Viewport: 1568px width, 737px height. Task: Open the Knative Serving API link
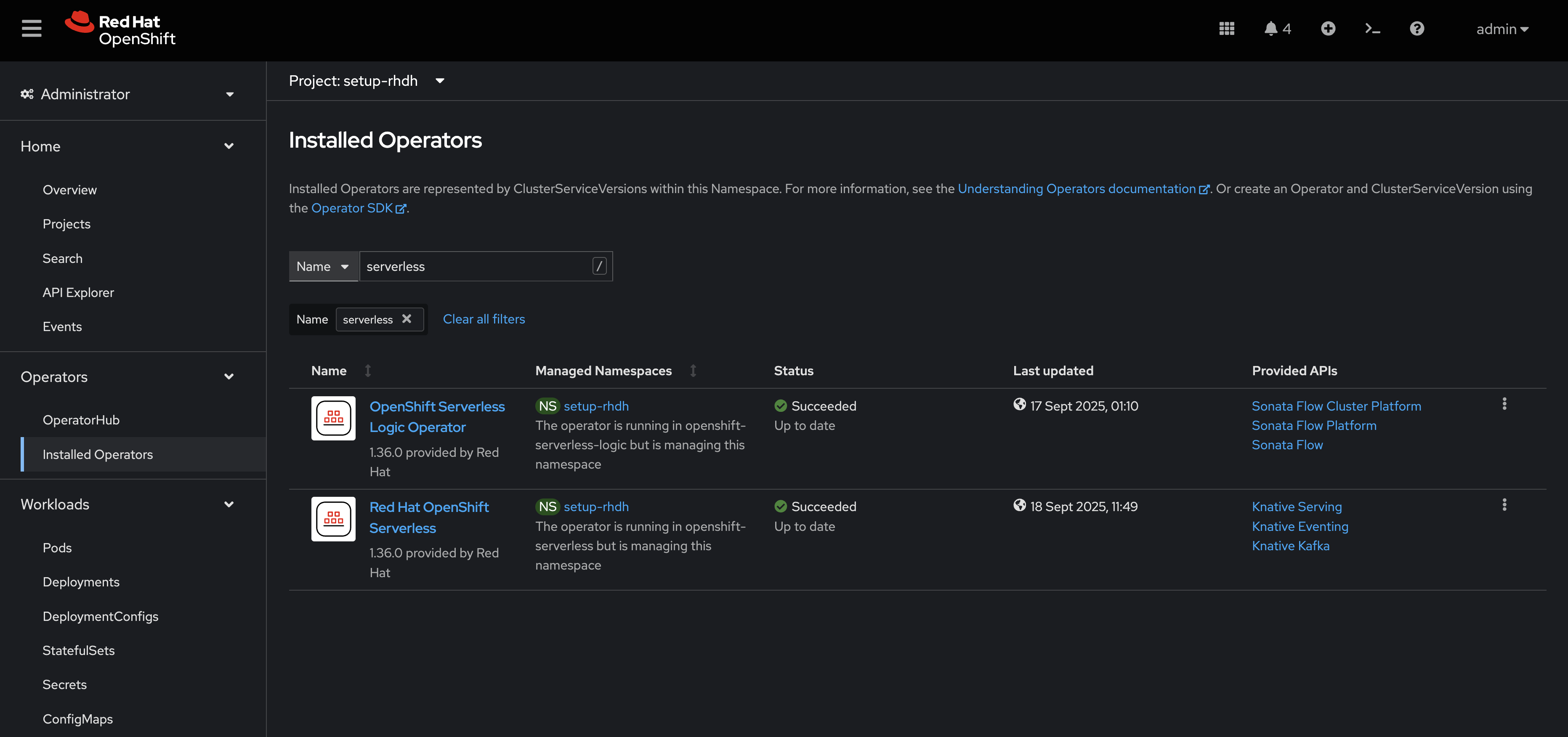[1297, 506]
